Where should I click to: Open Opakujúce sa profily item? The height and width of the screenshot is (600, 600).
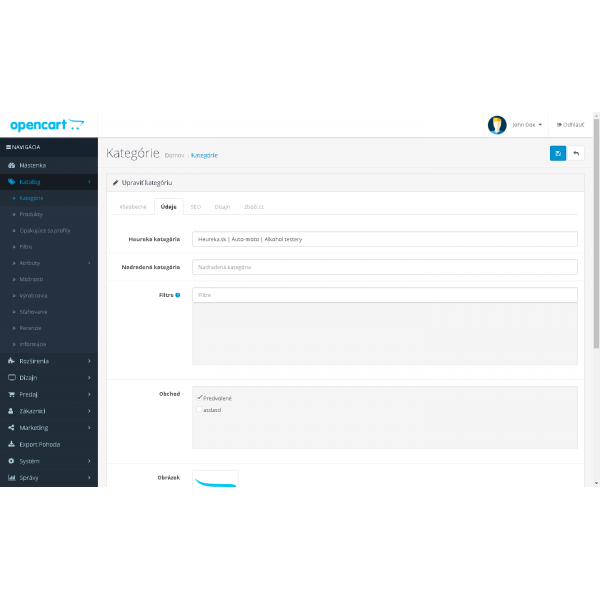pyautogui.click(x=45, y=231)
